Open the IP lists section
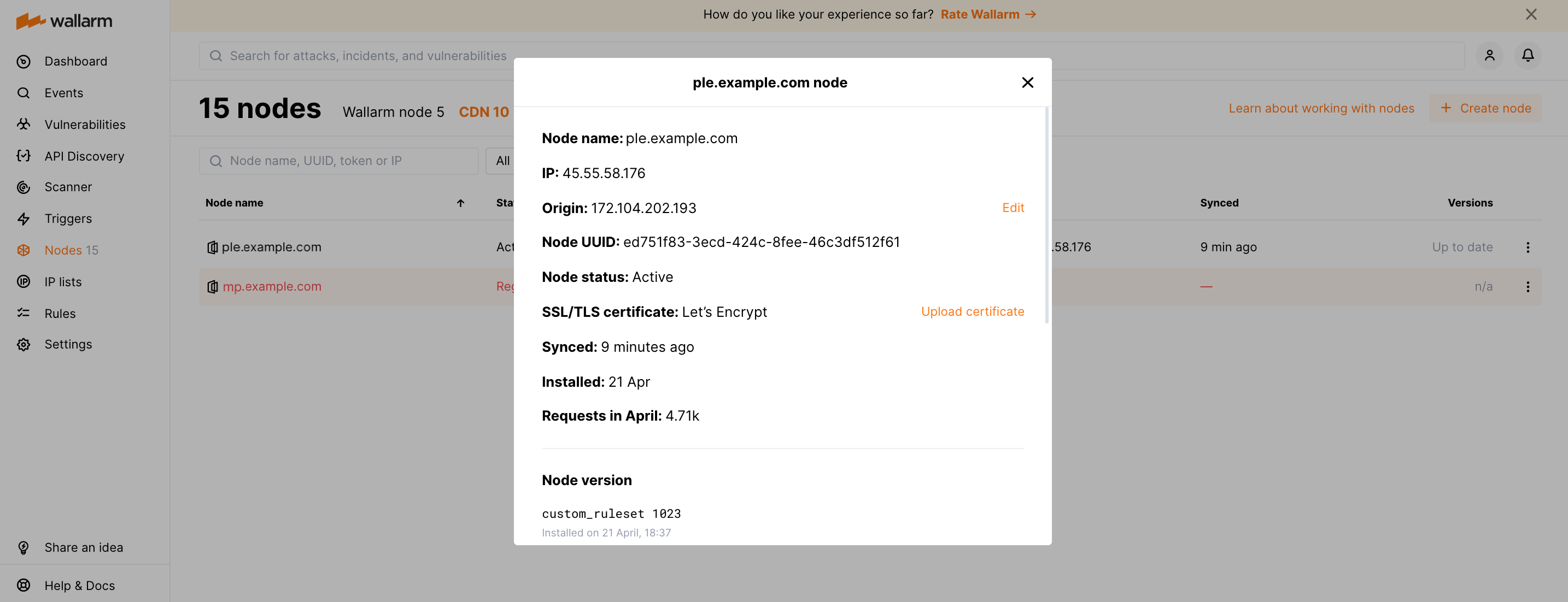This screenshot has width=1568, height=602. click(23, 281)
